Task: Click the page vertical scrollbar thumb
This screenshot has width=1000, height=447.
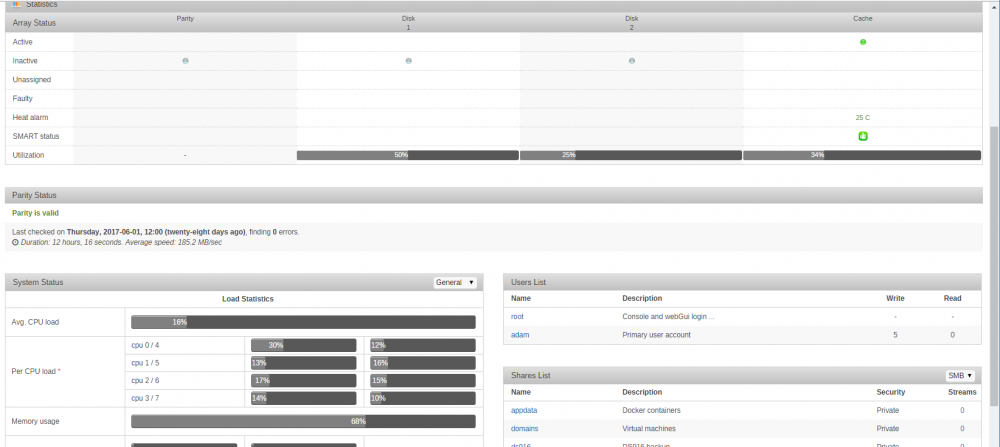Action: pos(994,265)
